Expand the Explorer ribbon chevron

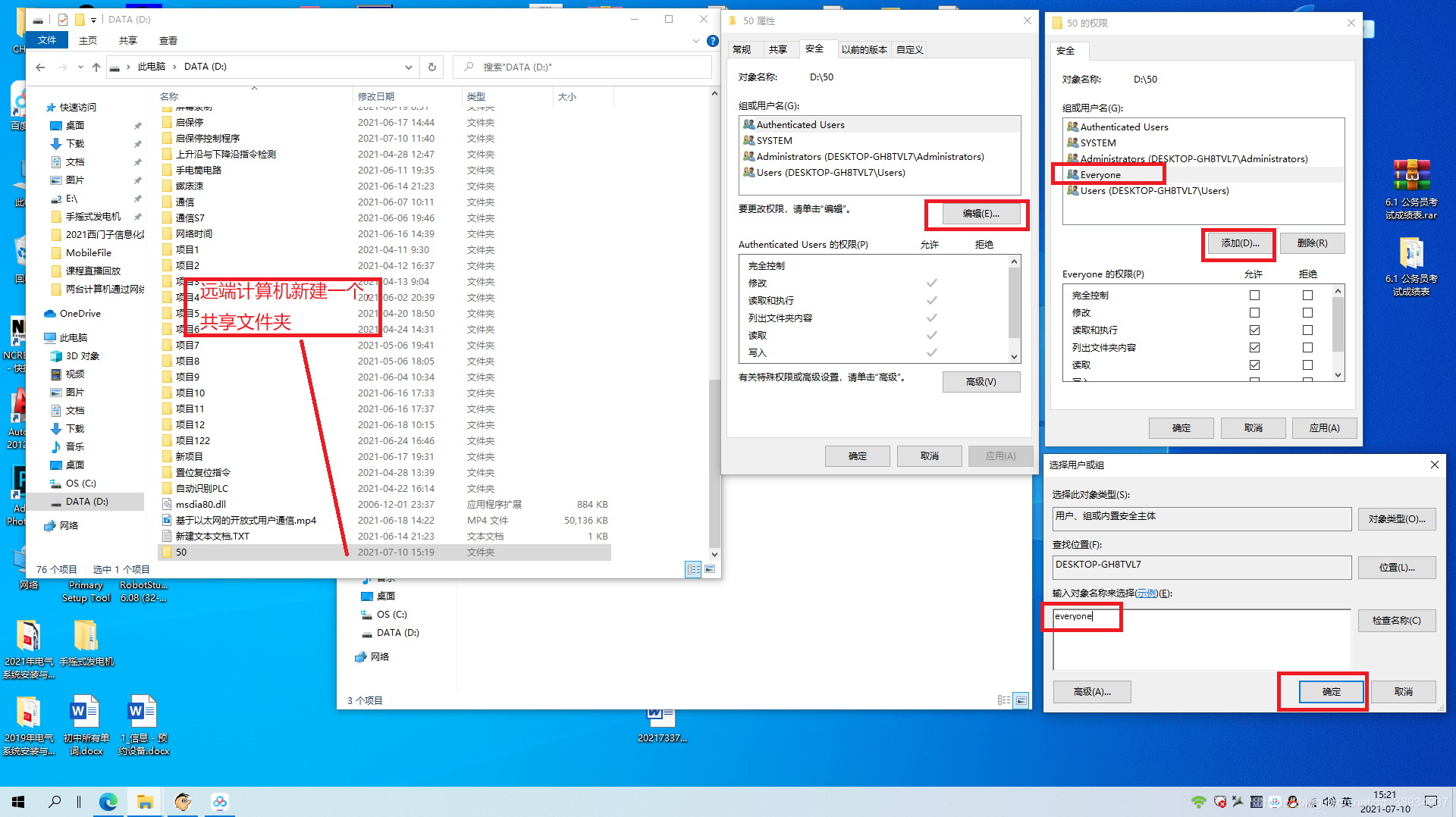pos(696,41)
